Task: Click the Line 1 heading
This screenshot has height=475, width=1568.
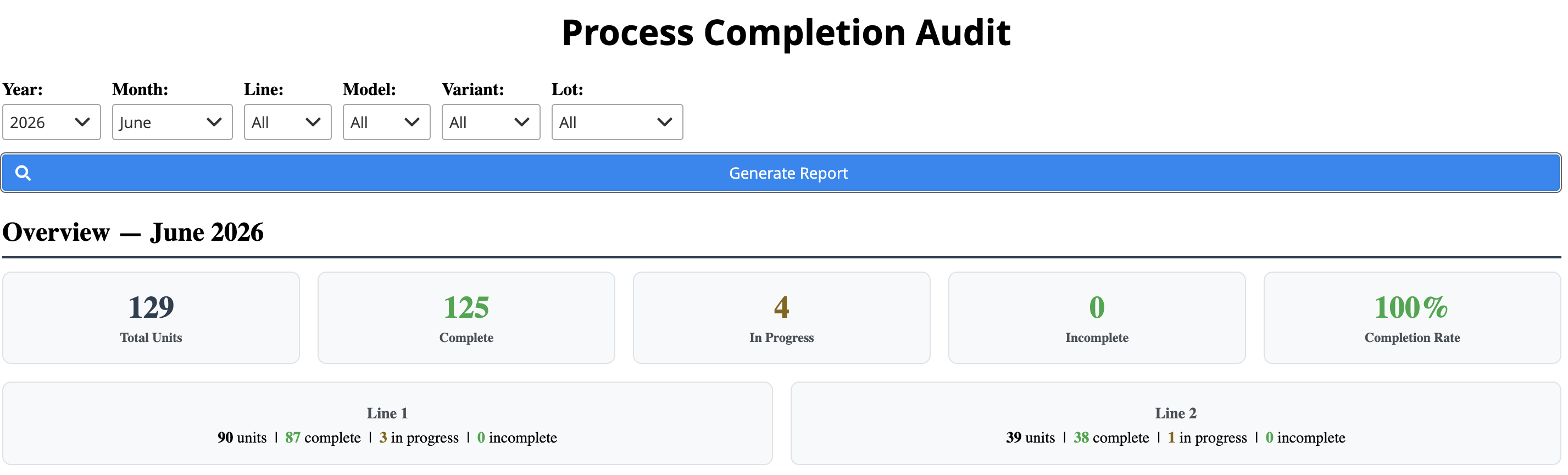Action: tap(387, 413)
